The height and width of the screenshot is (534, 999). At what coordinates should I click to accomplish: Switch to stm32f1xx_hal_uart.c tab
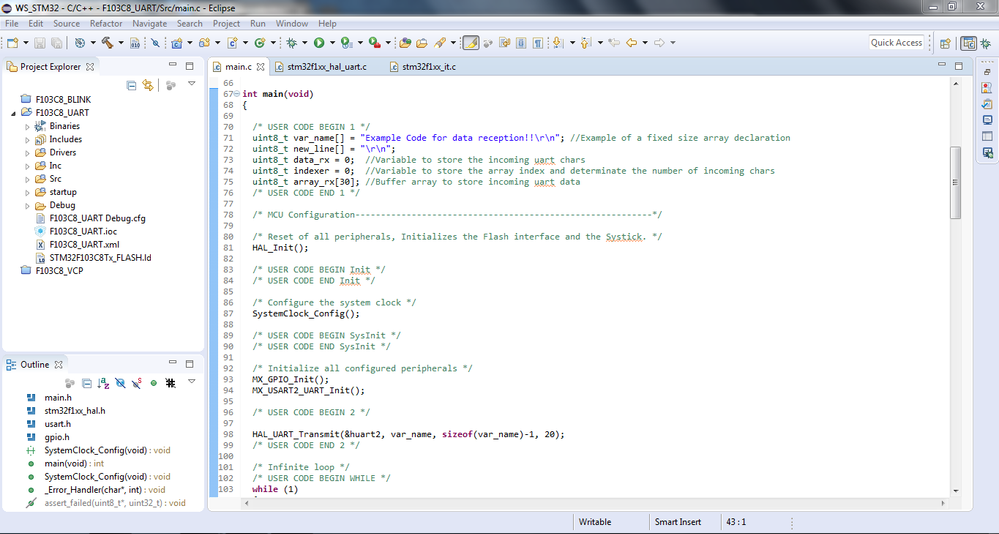[320, 66]
